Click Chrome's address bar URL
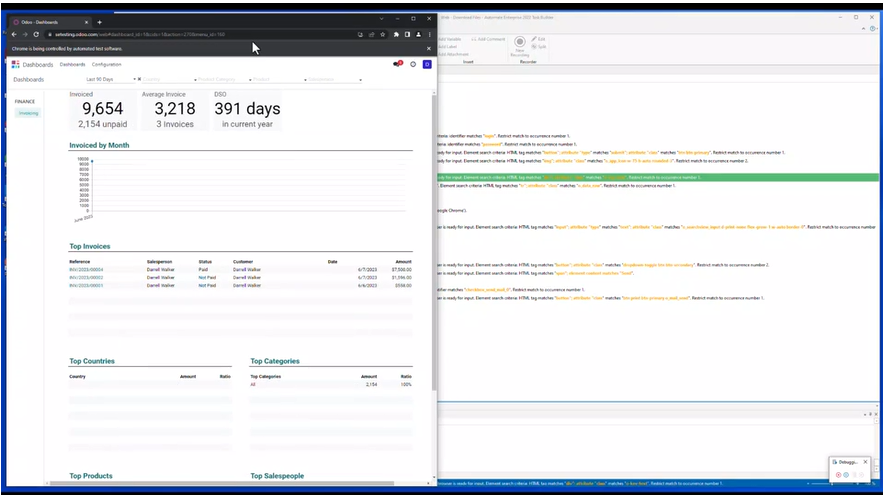 140,34
